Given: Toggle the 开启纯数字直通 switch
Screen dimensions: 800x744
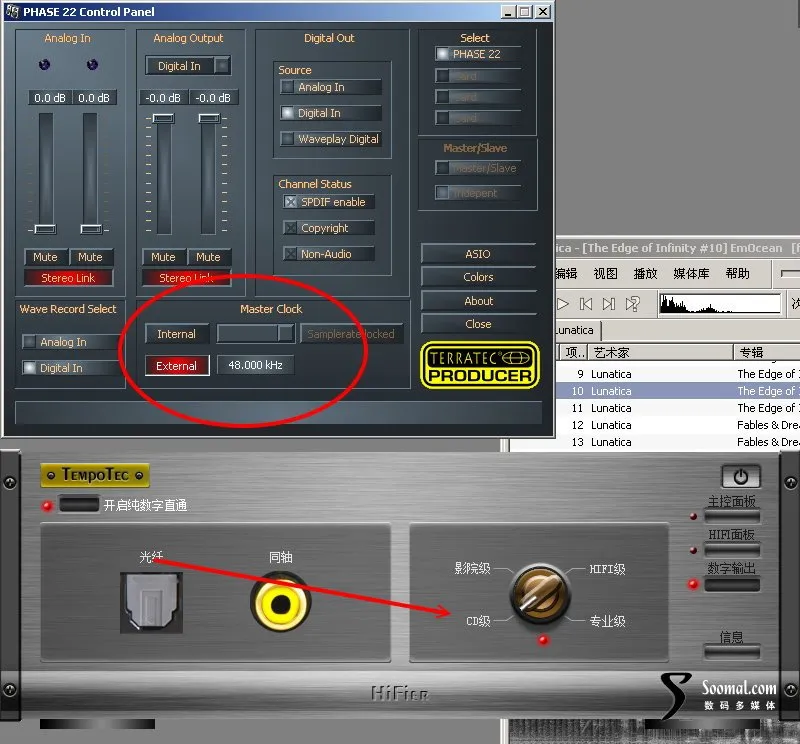Looking at the screenshot, I should click(79, 505).
